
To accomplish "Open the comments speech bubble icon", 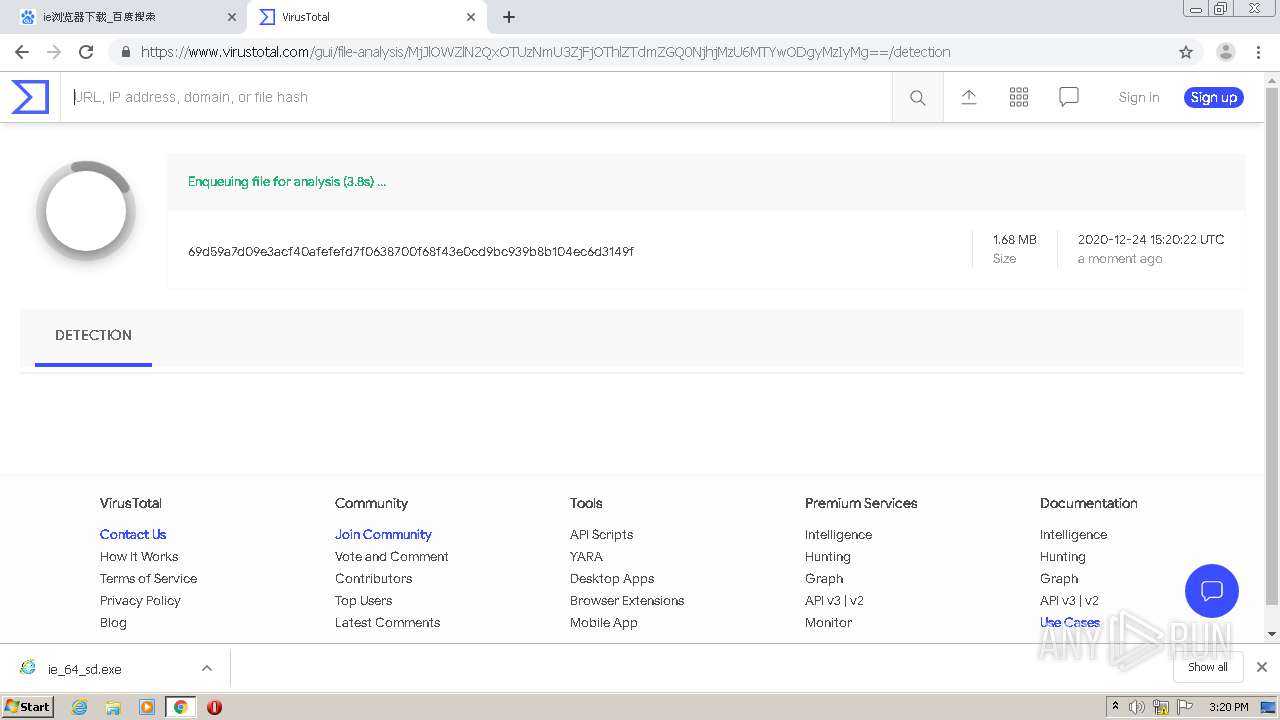I will (x=1069, y=97).
